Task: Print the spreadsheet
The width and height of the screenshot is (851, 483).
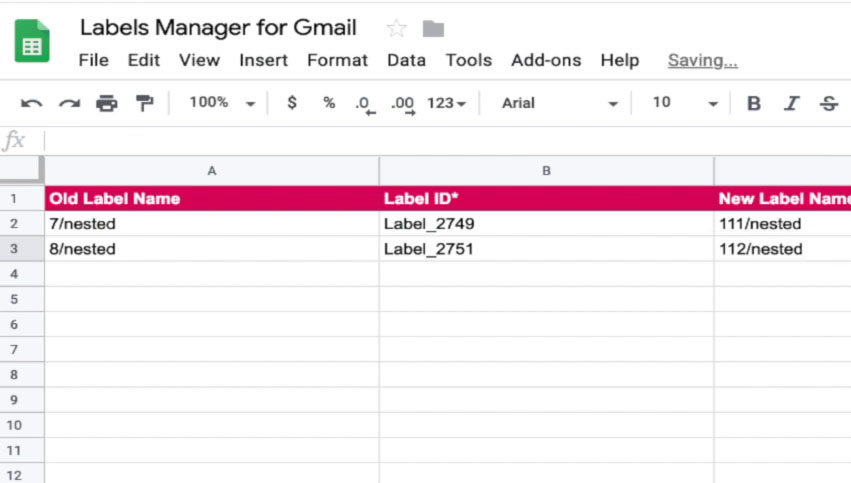Action: click(106, 103)
